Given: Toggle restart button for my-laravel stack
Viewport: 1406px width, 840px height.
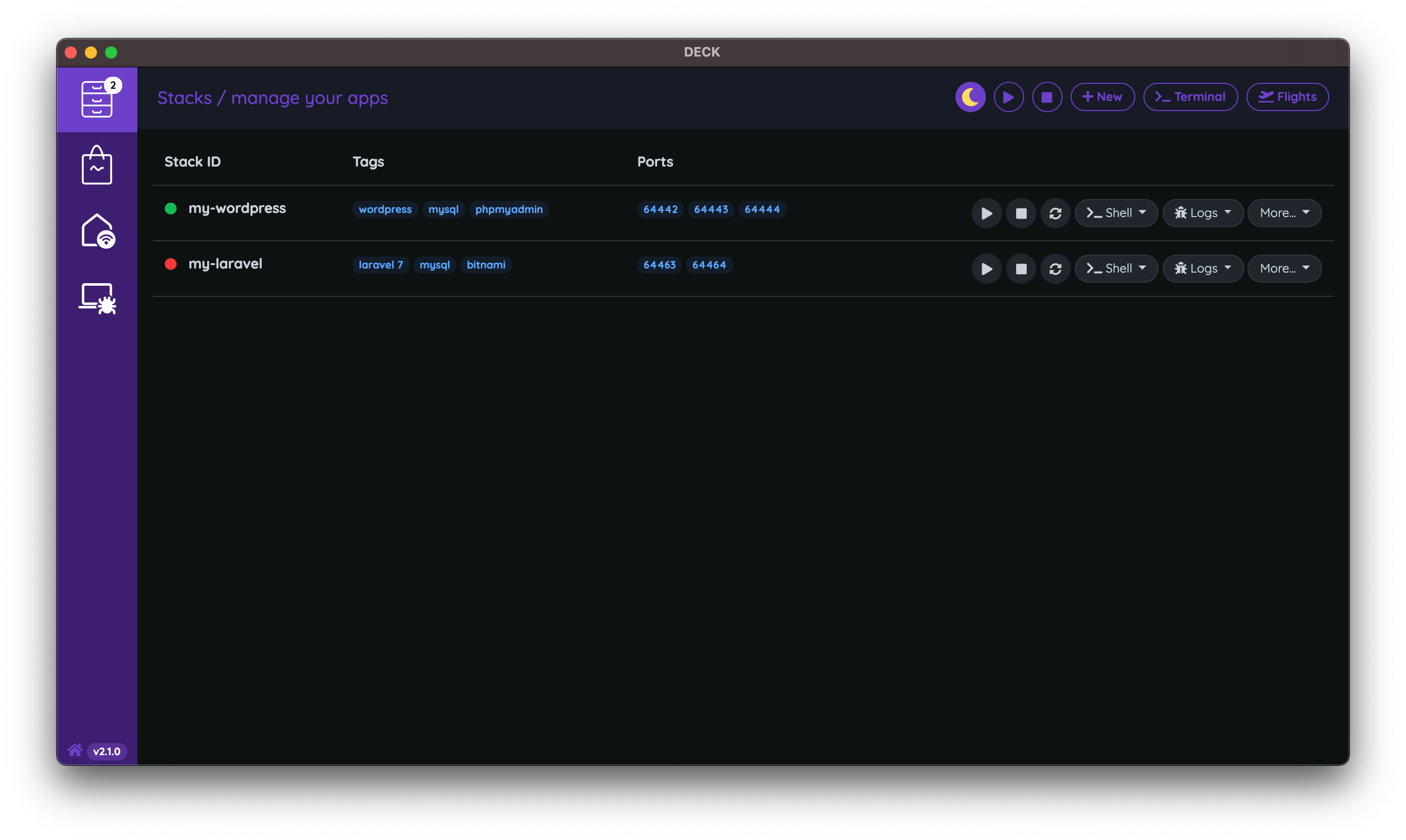Looking at the screenshot, I should pyautogui.click(x=1055, y=267).
